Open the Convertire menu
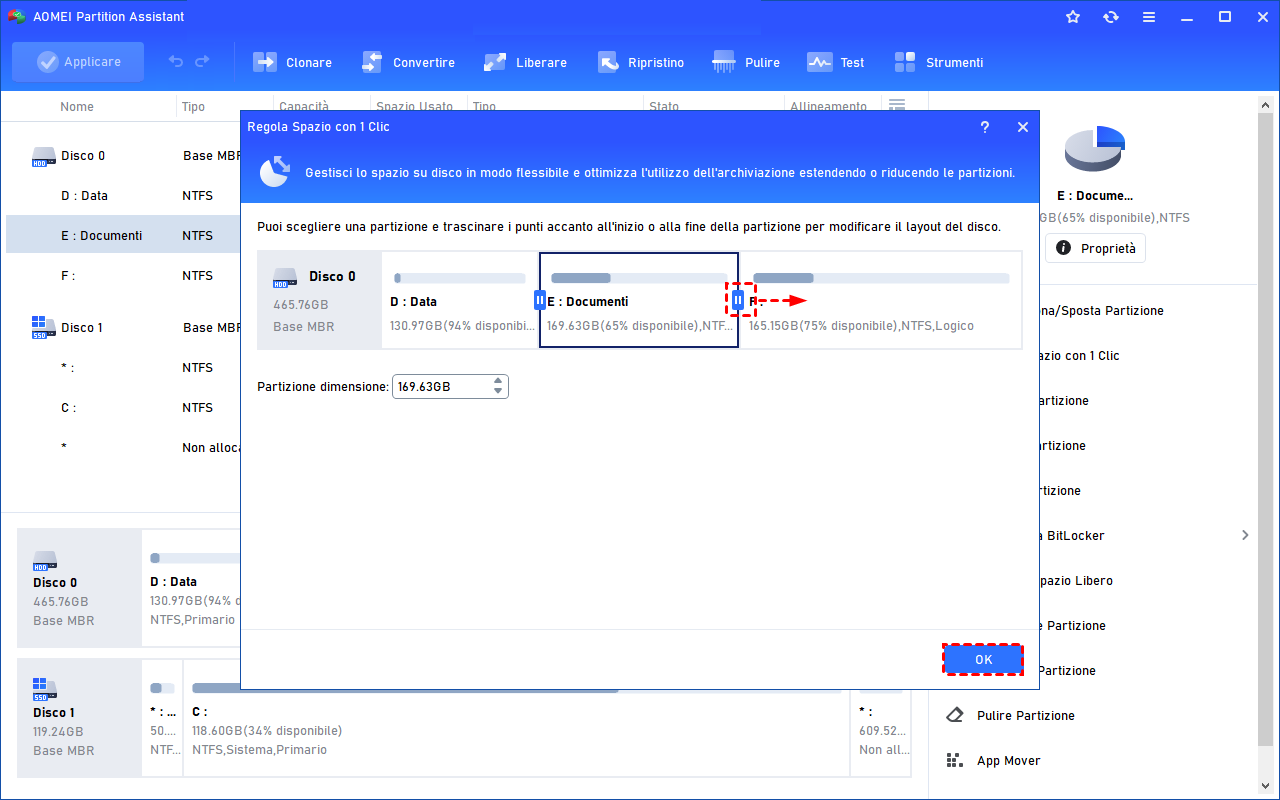This screenshot has height=800, width=1280. click(408, 62)
